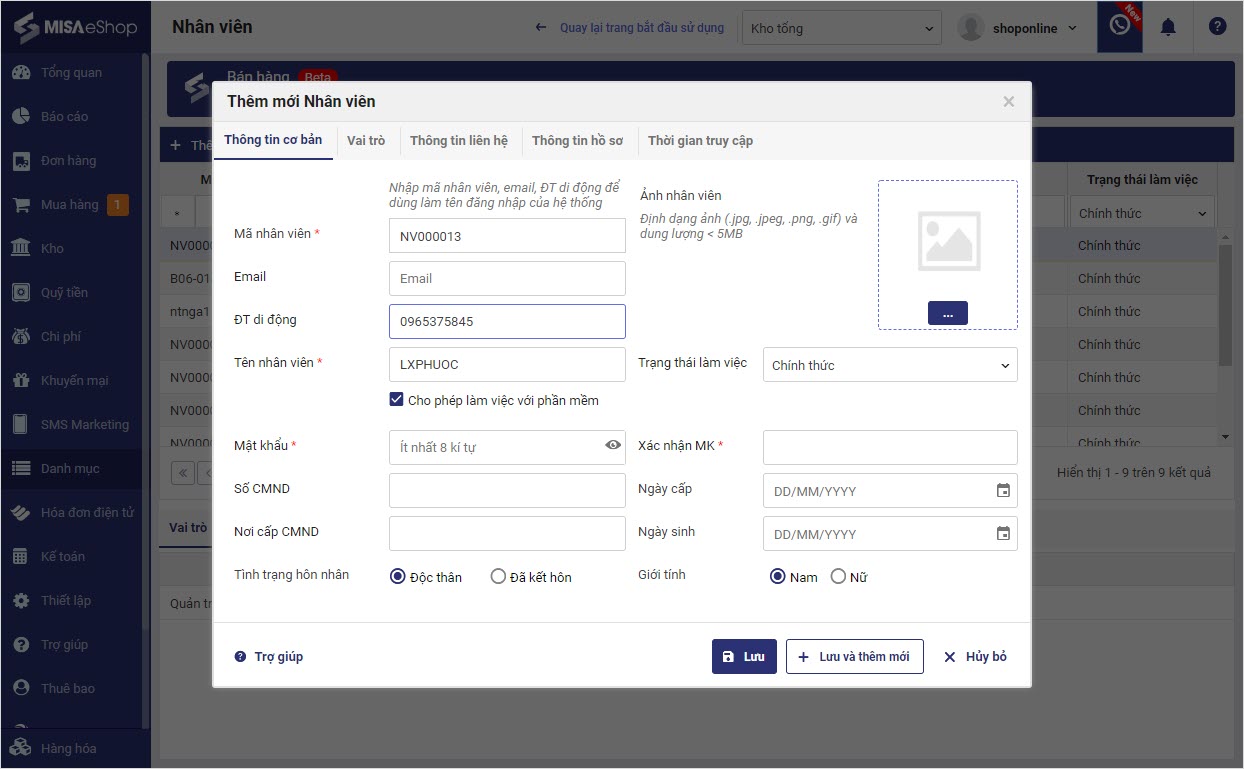Image resolution: width=1244 pixels, height=769 pixels.
Task: Focus the Mã nhân viên field
Action: point(507,236)
